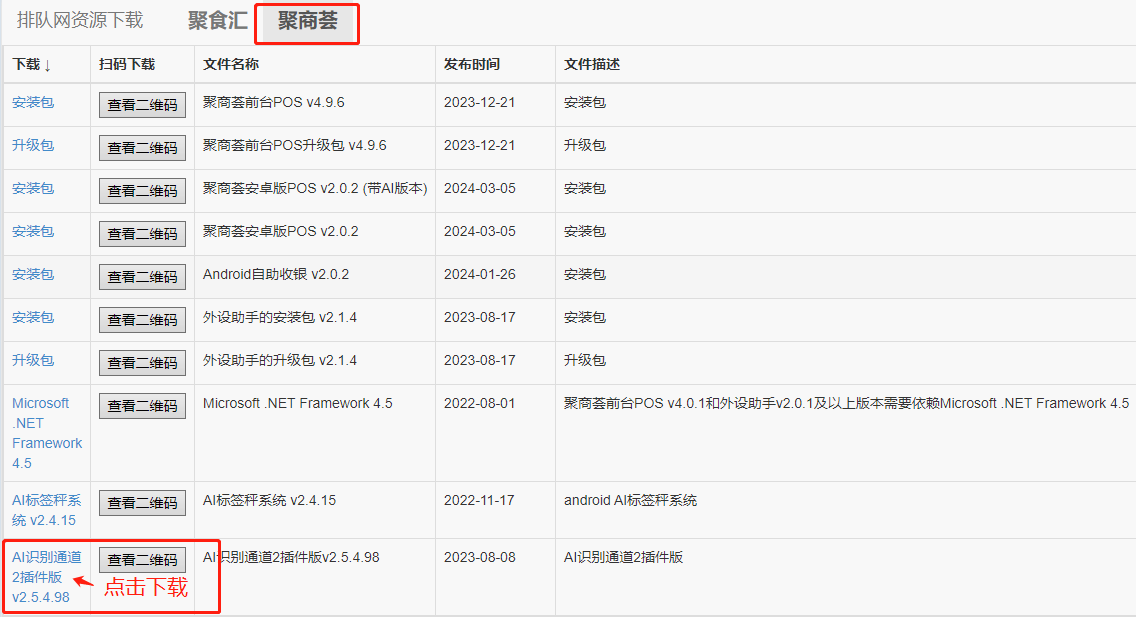1136x617 pixels.
Task: Select file name 外设助手的升级包 v2.1.4
Action: [x=280, y=360]
